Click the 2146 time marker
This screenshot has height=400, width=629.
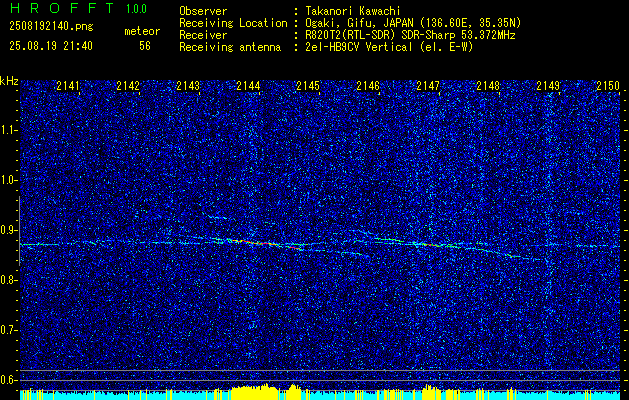coord(368,85)
